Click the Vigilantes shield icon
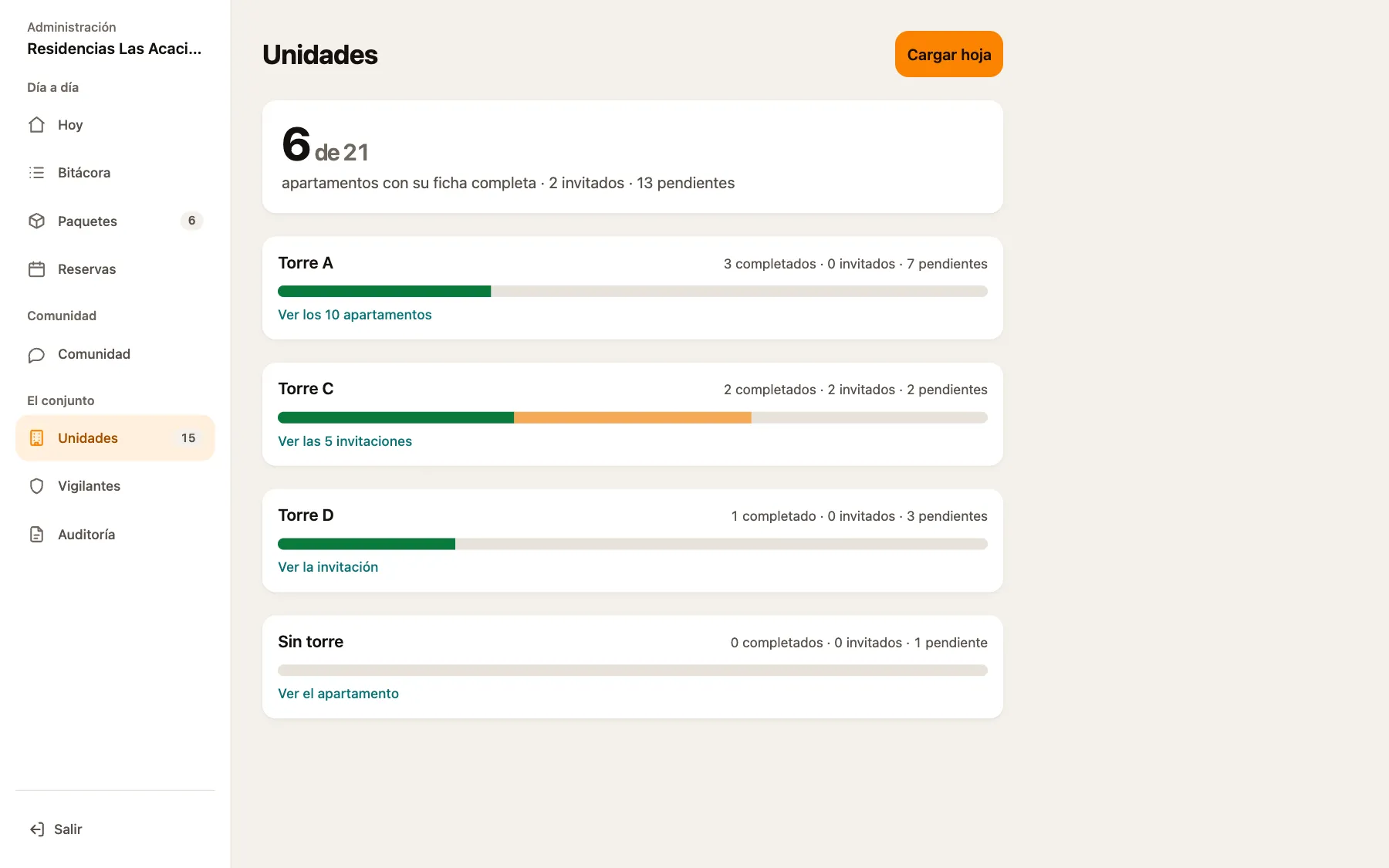The width and height of the screenshot is (1389, 868). [x=36, y=486]
